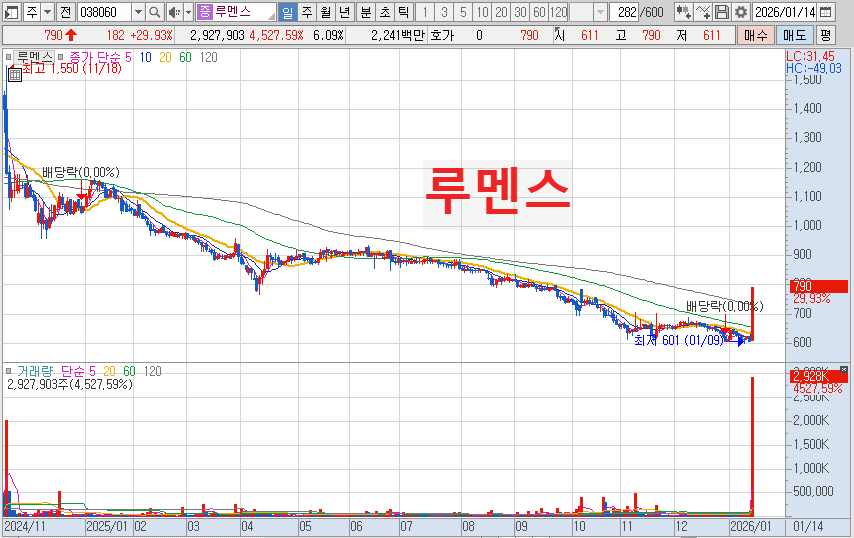The width and height of the screenshot is (854, 538).
Task: Click the volume 단순 5 average label
Action: [78, 371]
